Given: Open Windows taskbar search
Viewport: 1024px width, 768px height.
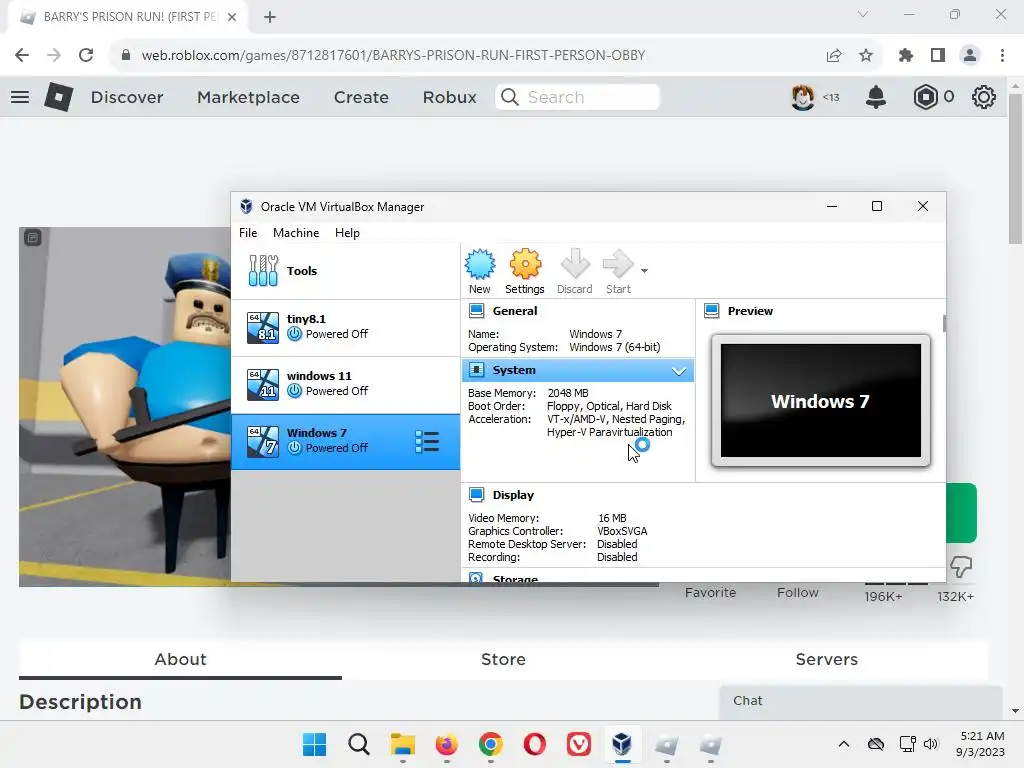Looking at the screenshot, I should click(359, 744).
